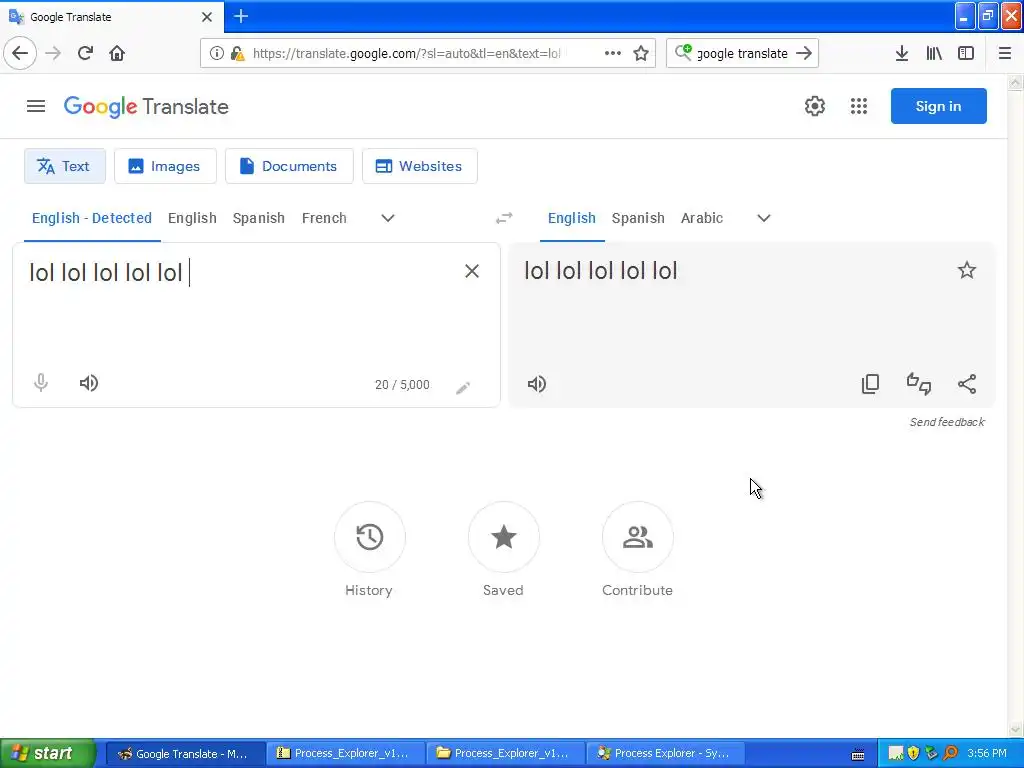Start voice input with microphone icon

40,383
